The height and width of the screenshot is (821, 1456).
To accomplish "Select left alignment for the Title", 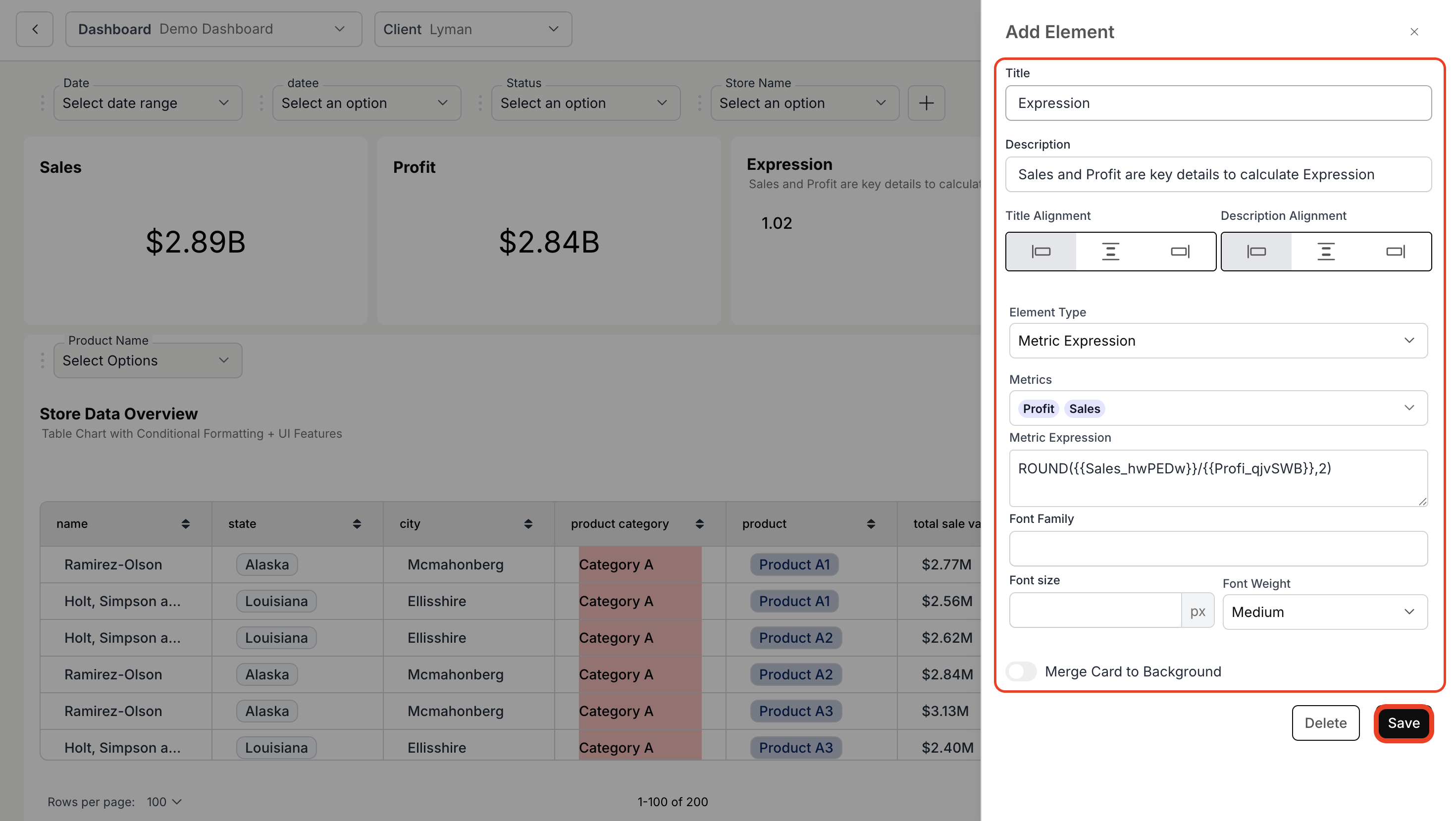I will (x=1040, y=252).
